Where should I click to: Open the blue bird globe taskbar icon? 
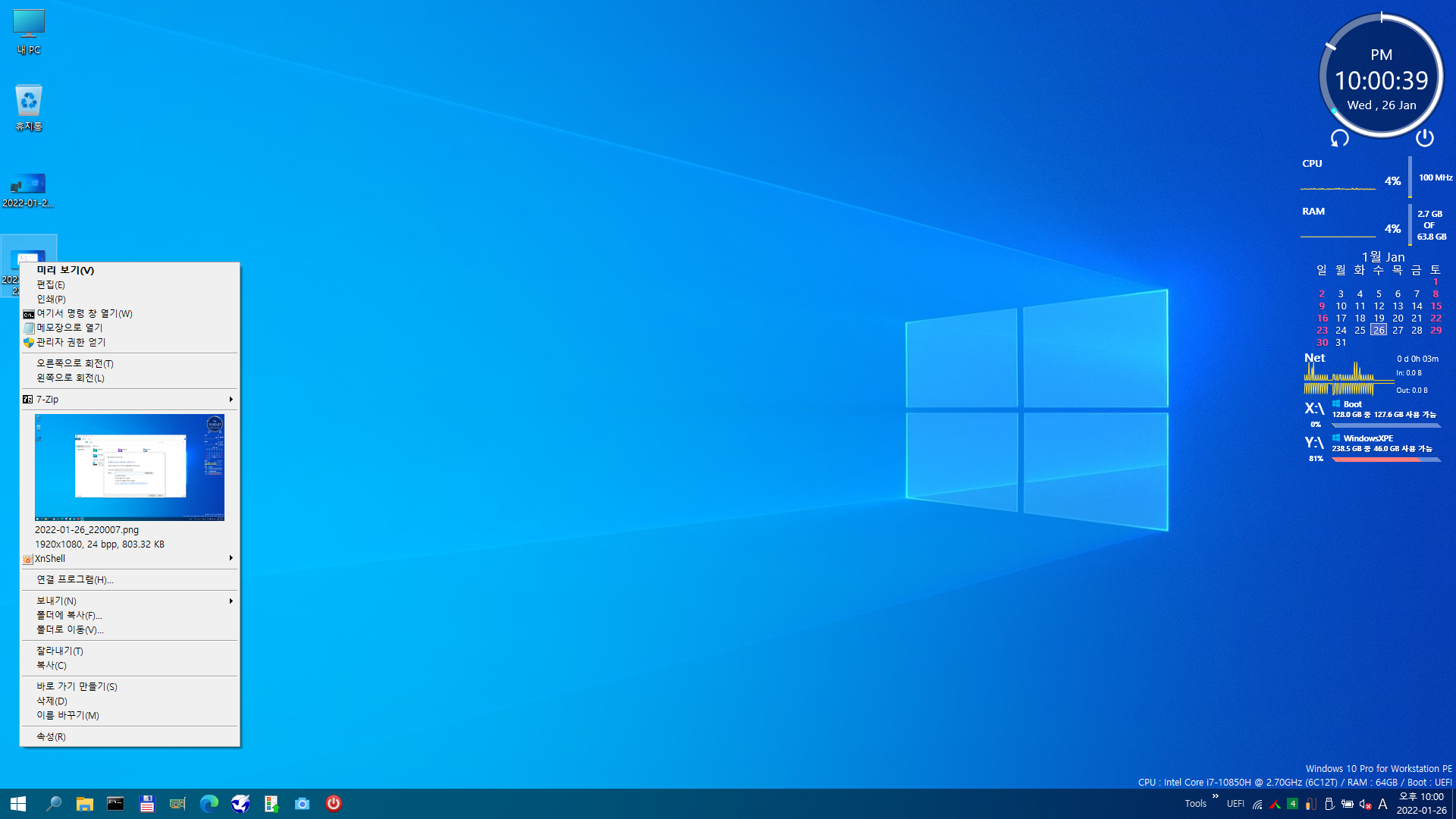pyautogui.click(x=240, y=804)
